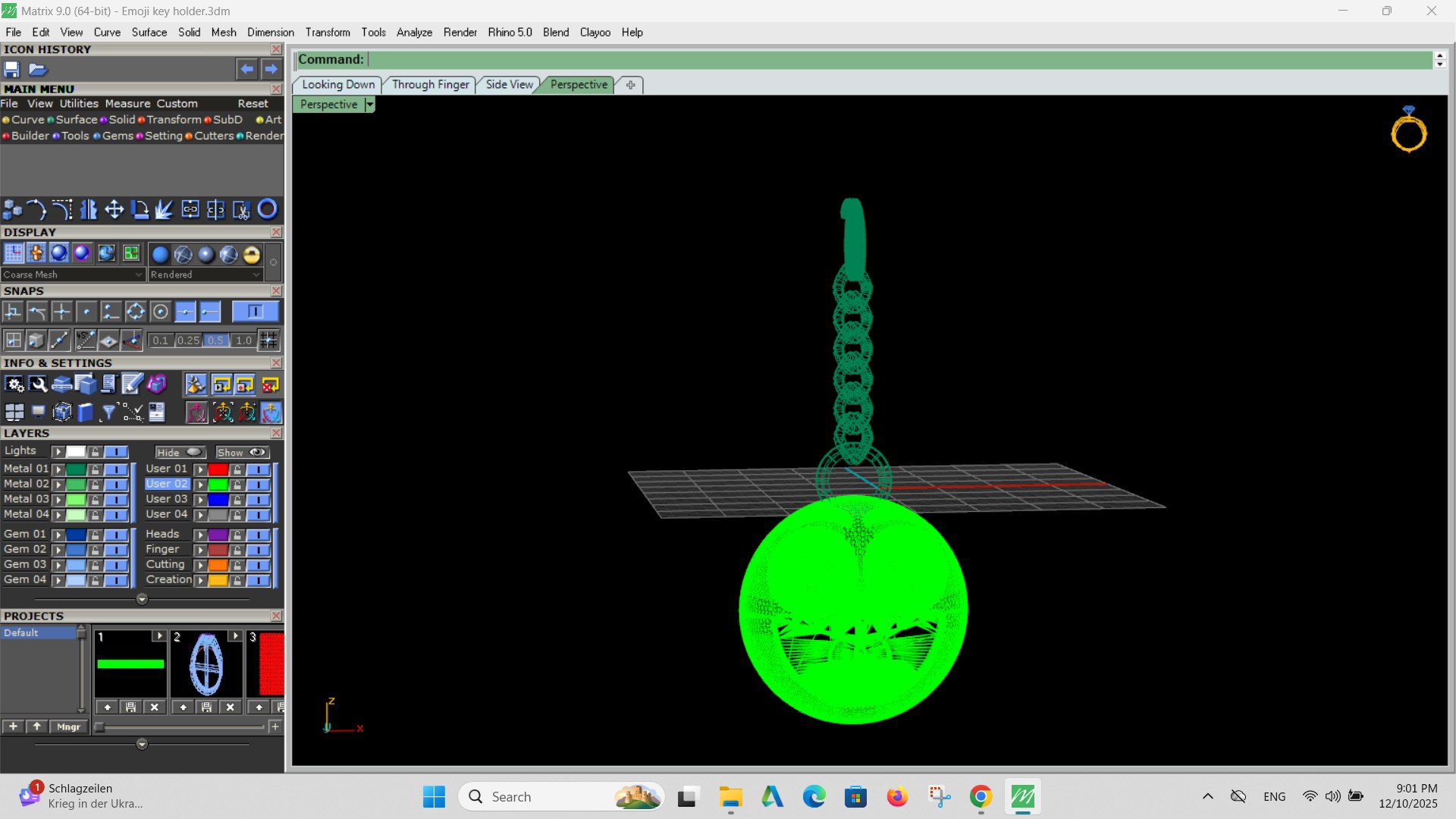Switch to the Side View tab
This screenshot has width=1456, height=819.
509,84
